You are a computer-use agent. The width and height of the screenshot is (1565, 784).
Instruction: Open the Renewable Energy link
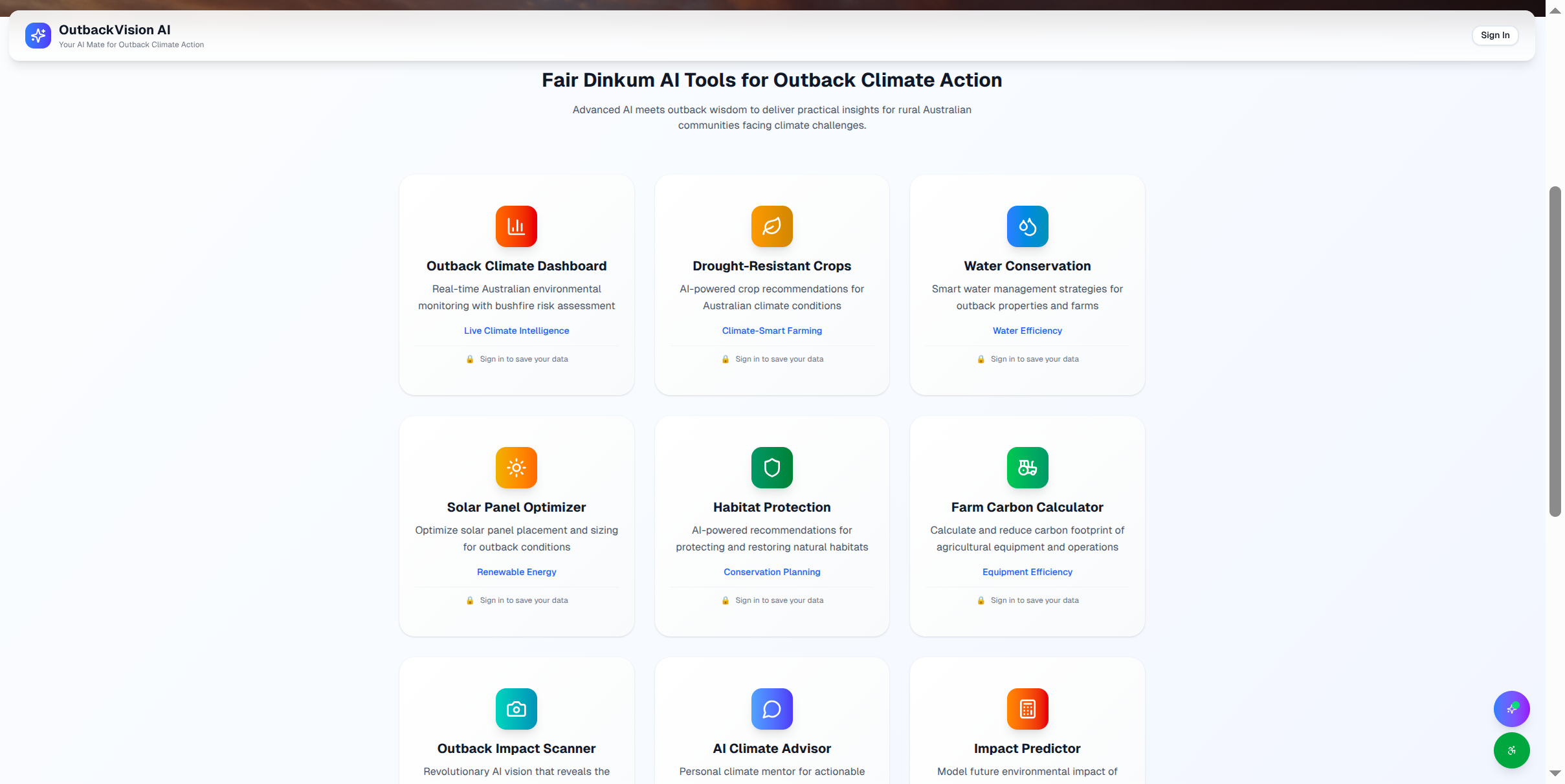[x=516, y=572]
